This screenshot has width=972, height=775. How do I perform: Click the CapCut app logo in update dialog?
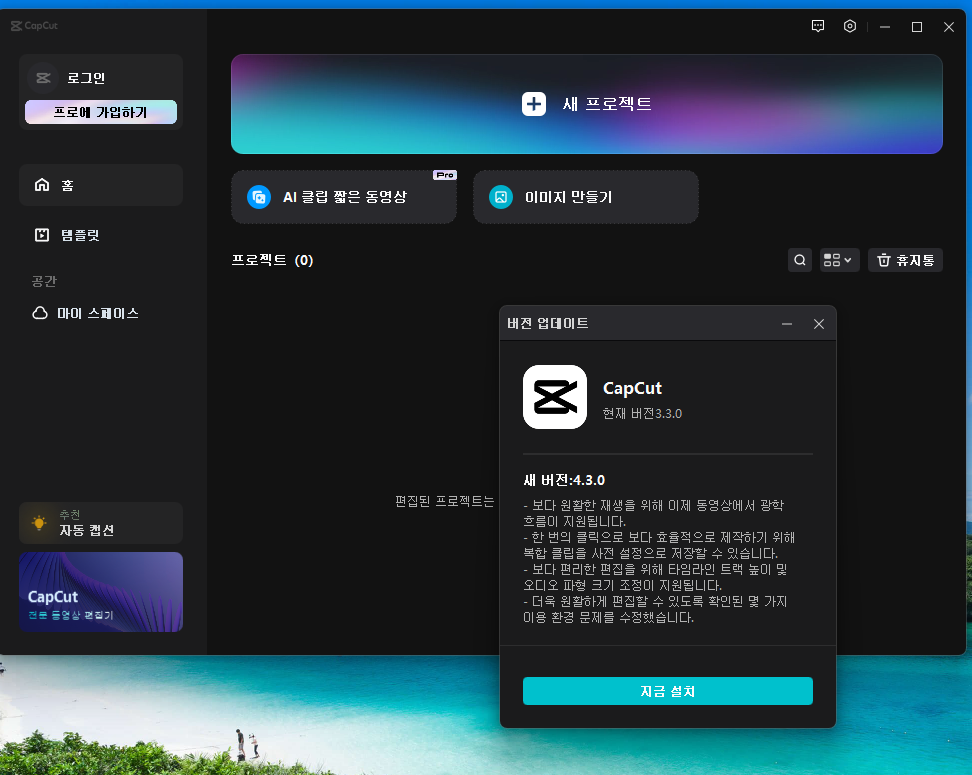[555, 397]
